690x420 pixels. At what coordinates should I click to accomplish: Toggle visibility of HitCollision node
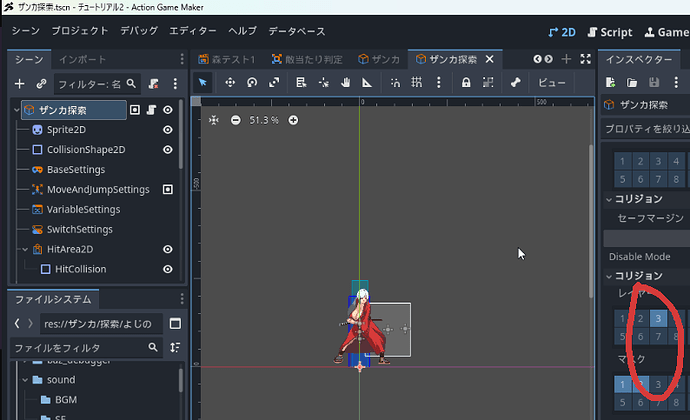click(x=168, y=269)
